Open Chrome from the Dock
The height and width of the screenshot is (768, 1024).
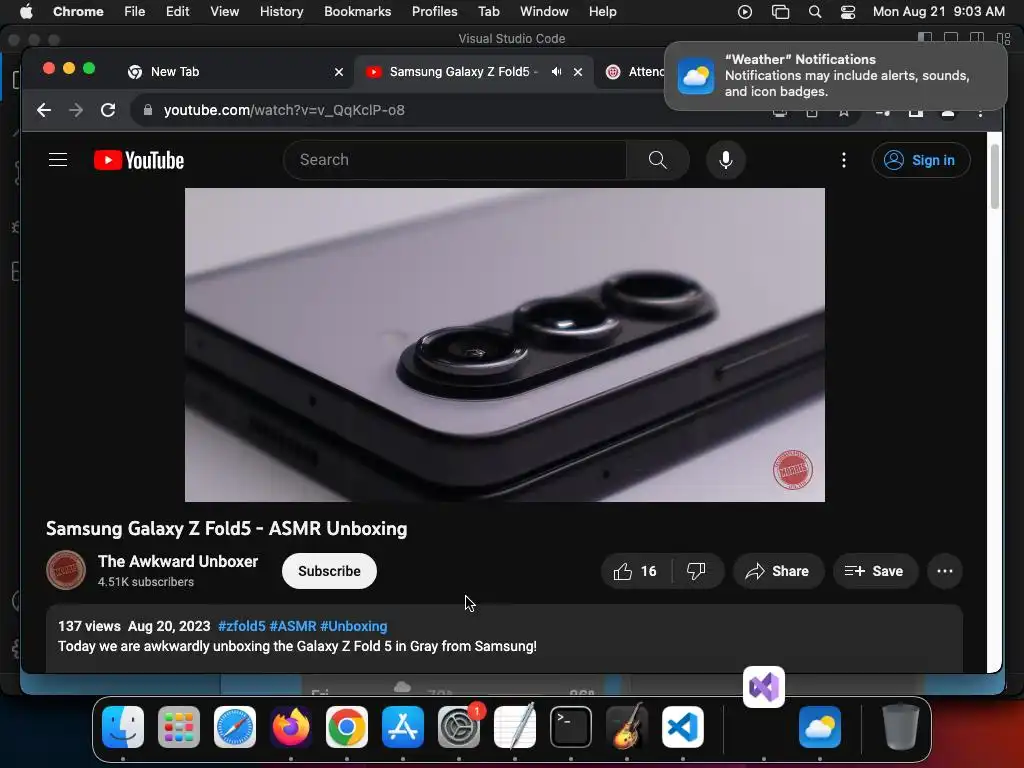pyautogui.click(x=347, y=727)
